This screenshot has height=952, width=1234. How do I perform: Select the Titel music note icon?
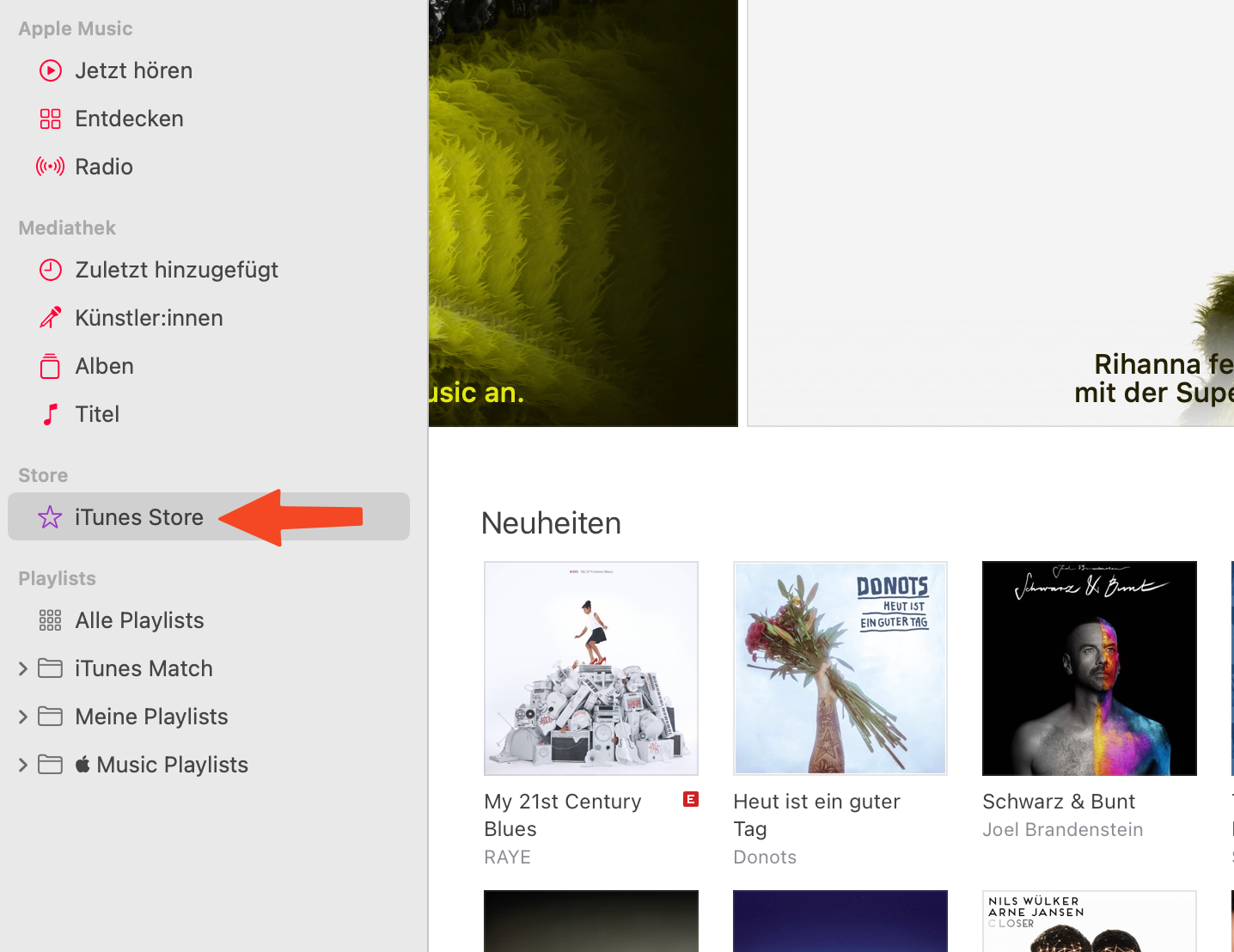[x=51, y=414]
